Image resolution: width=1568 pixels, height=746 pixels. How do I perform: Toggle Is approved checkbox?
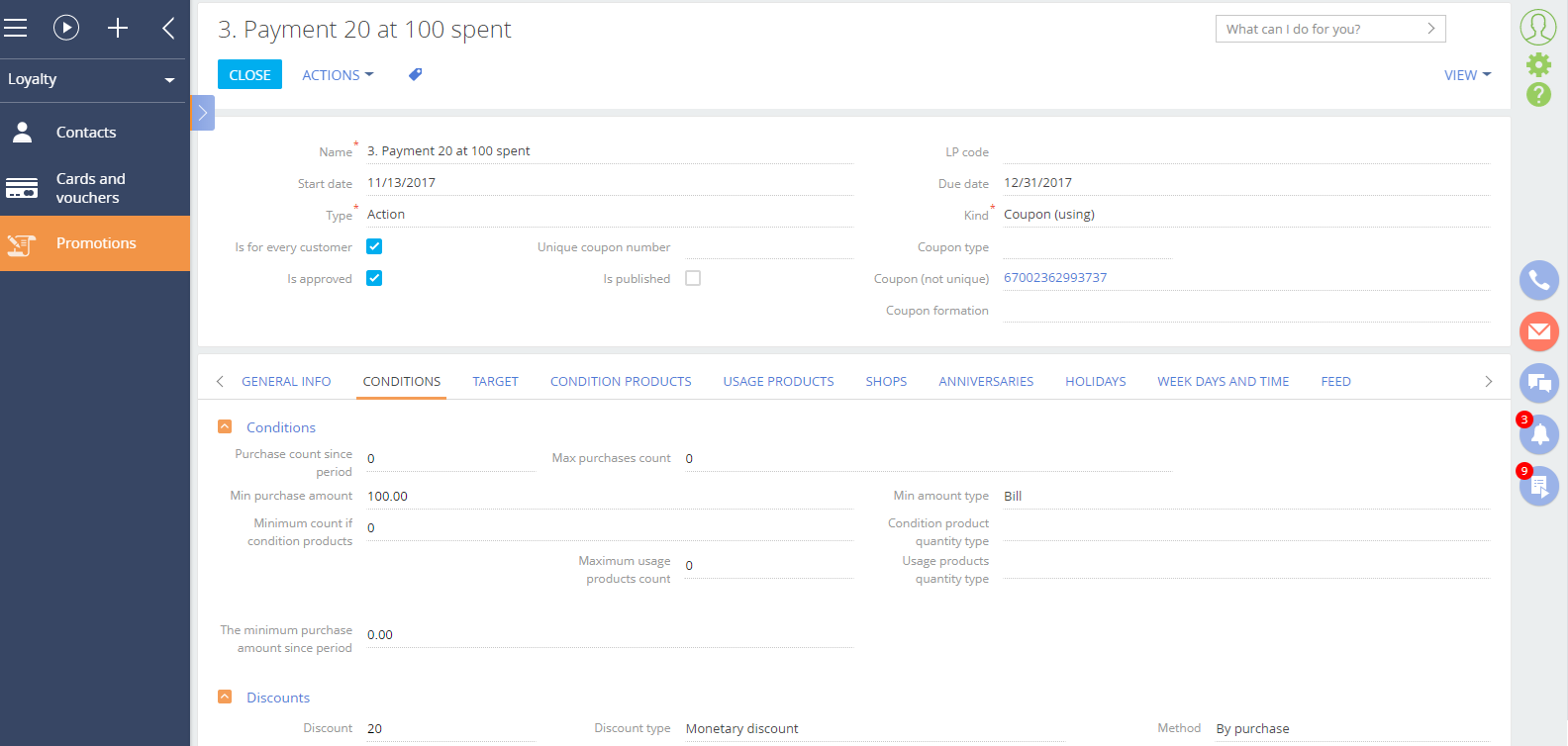[374, 278]
